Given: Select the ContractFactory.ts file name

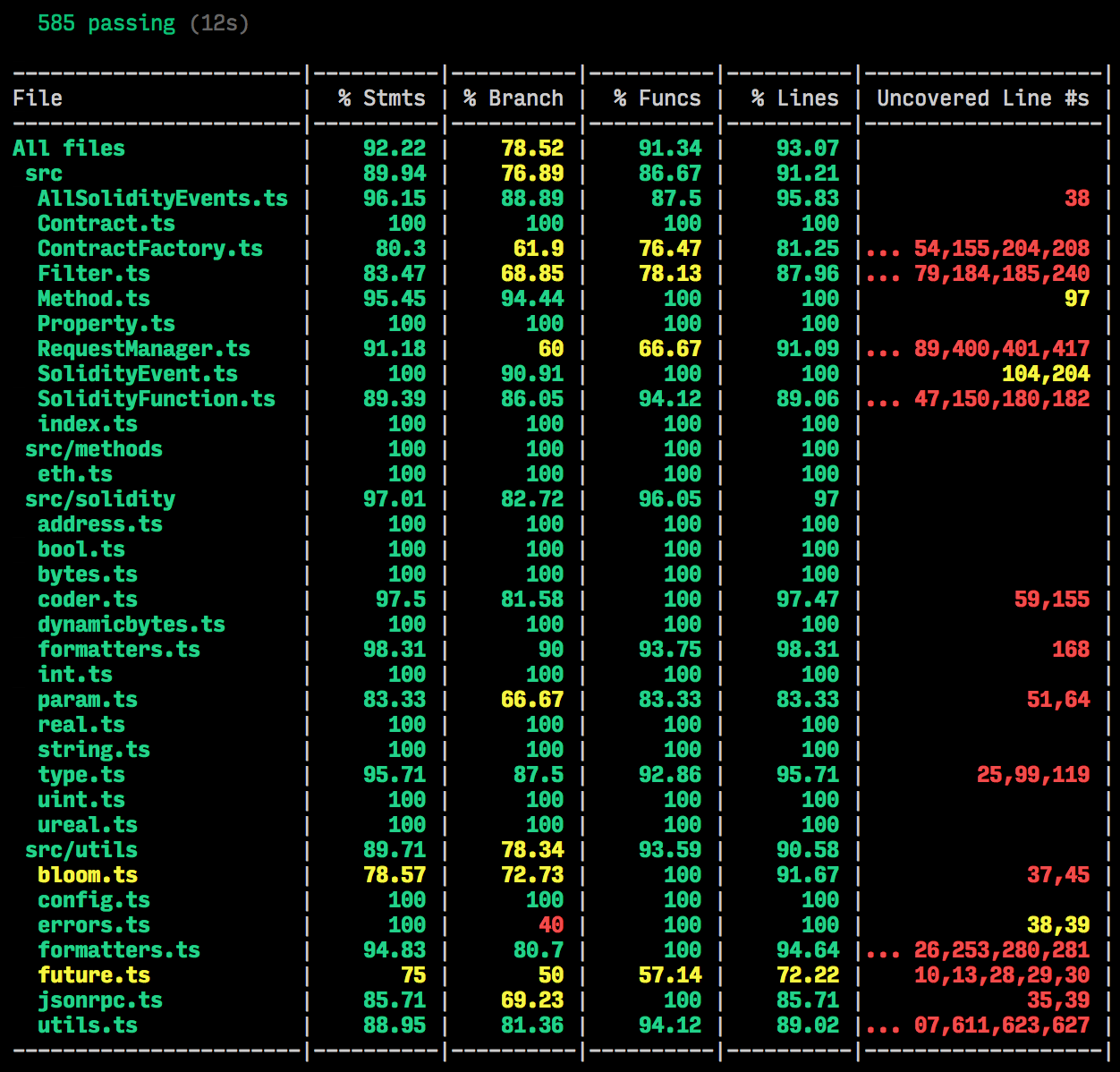Looking at the screenshot, I should pos(150,248).
